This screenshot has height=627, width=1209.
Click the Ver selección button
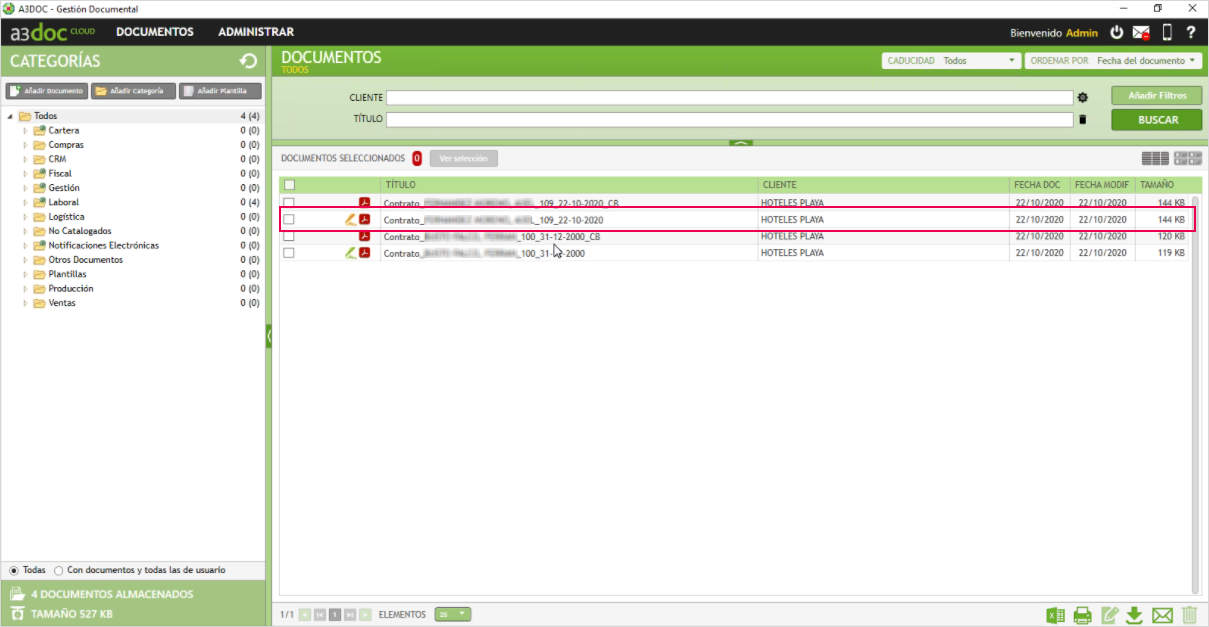[463, 158]
